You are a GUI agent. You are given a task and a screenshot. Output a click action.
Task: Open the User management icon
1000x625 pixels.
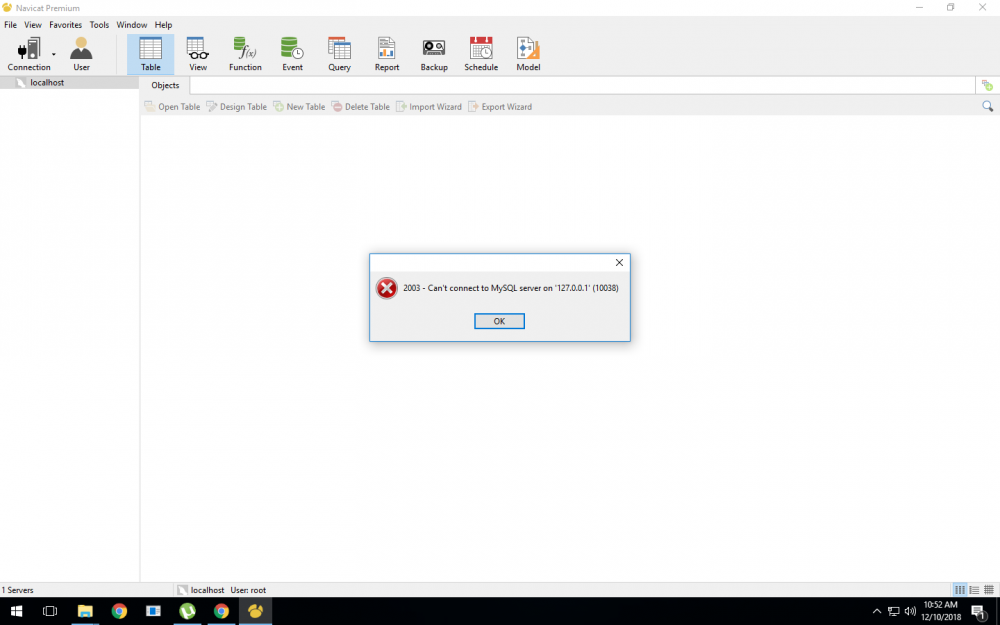coord(81,54)
